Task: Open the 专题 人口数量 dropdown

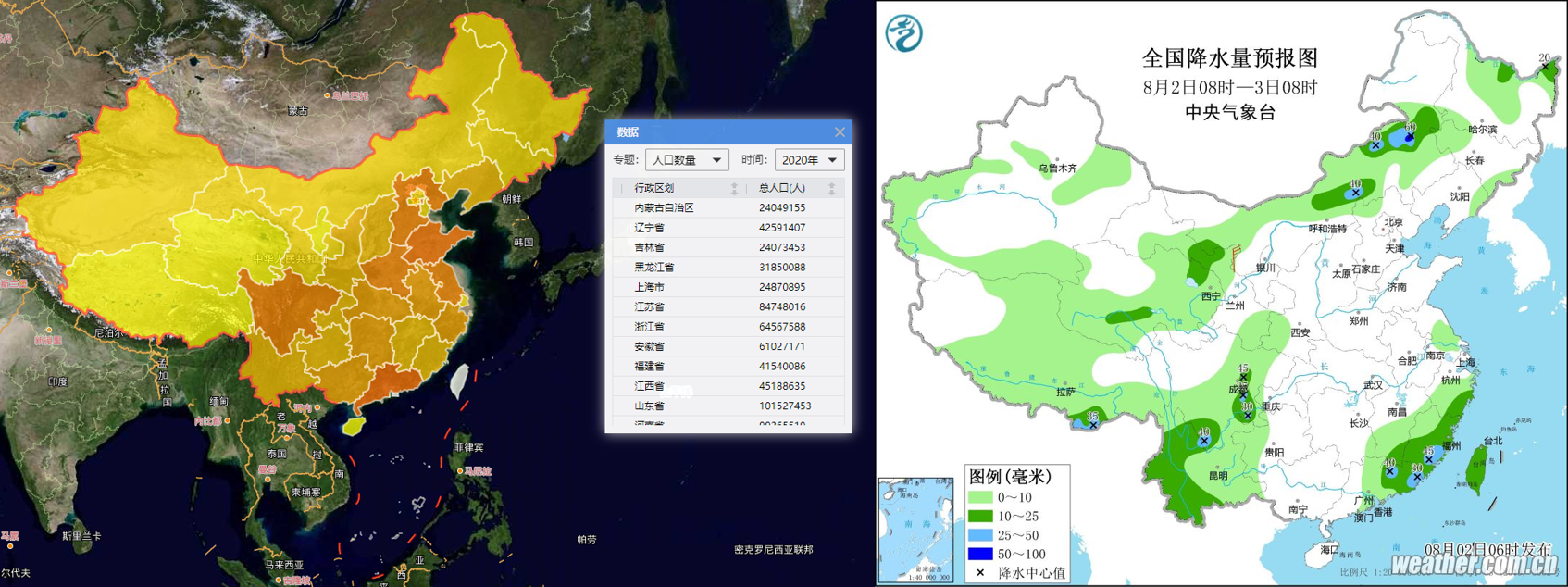Action: point(687,160)
